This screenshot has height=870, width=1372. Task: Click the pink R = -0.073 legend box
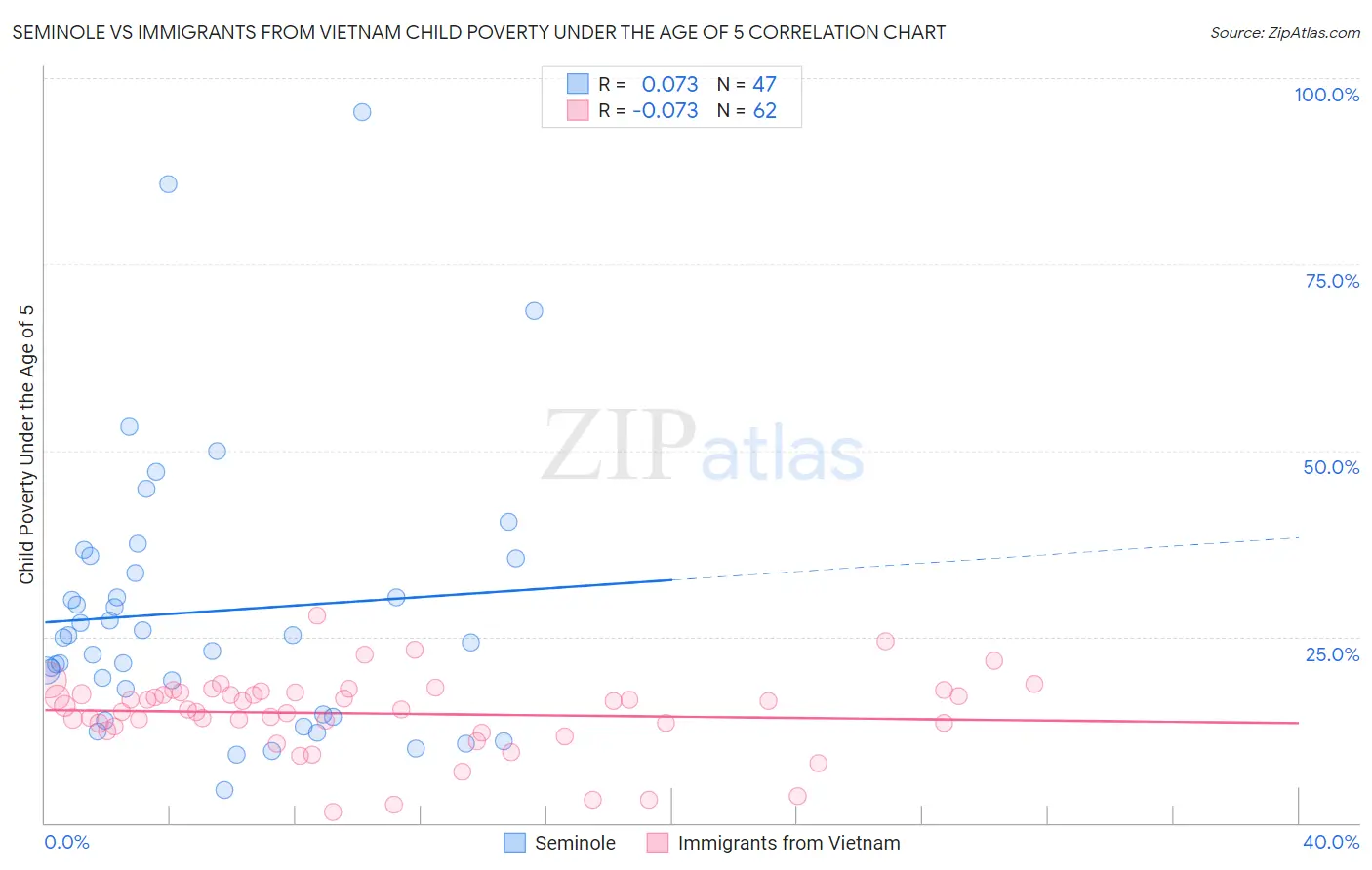click(578, 110)
